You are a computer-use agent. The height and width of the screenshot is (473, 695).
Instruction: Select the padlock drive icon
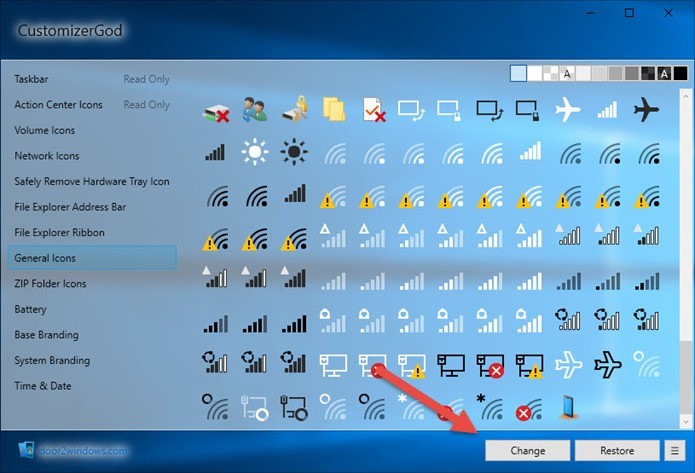[295, 109]
